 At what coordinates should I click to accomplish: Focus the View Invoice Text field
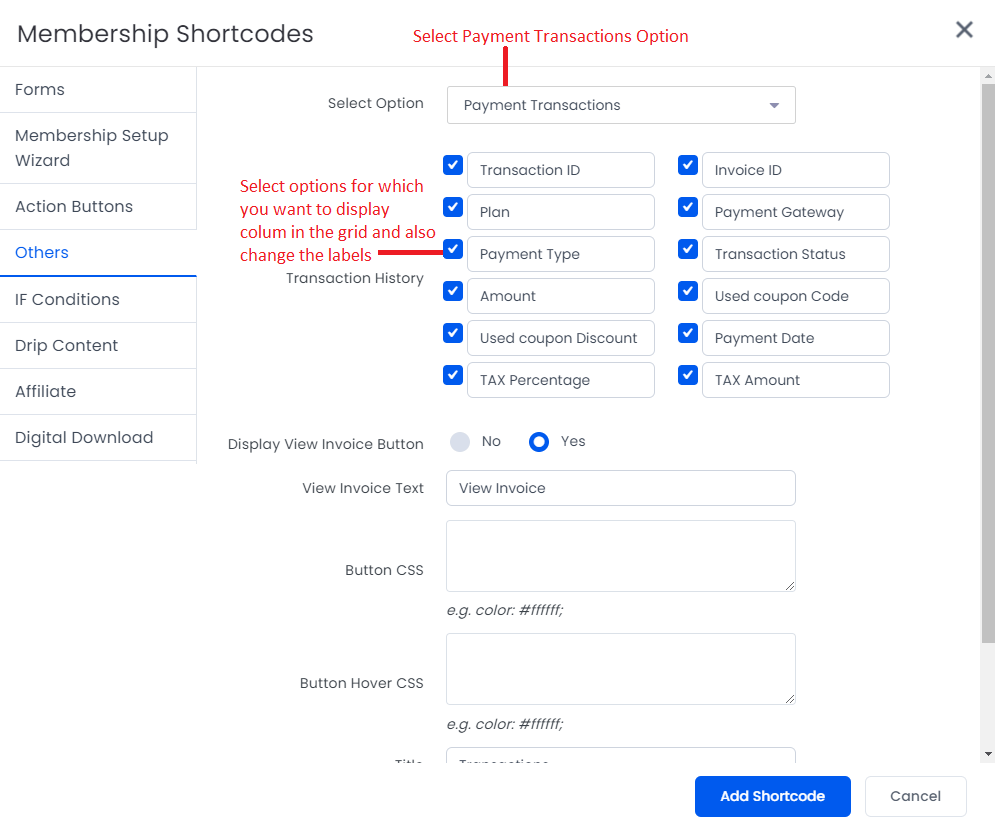click(x=621, y=488)
